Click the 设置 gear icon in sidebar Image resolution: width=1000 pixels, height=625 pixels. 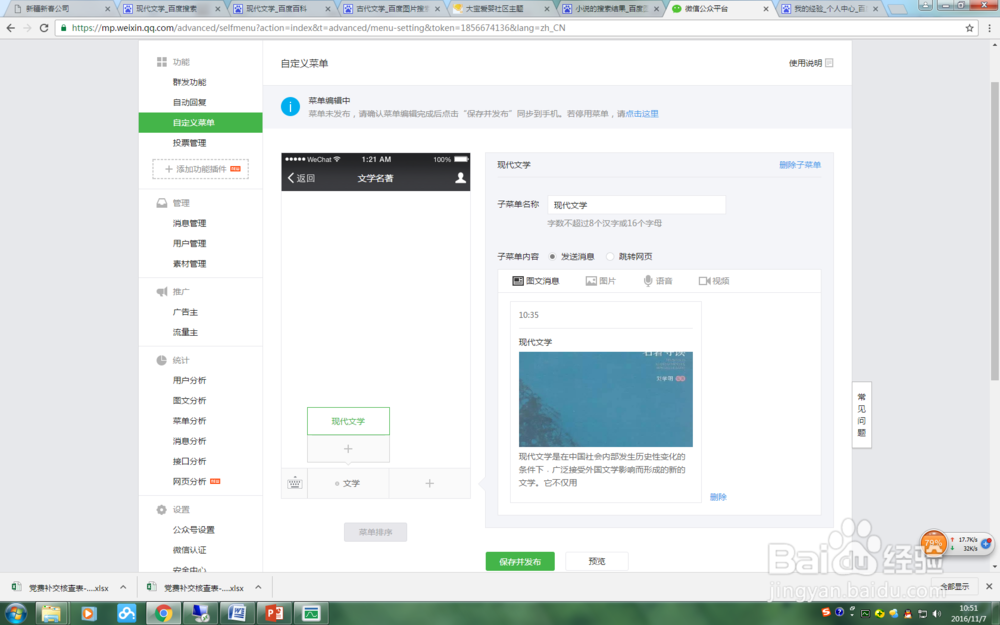tap(160, 510)
